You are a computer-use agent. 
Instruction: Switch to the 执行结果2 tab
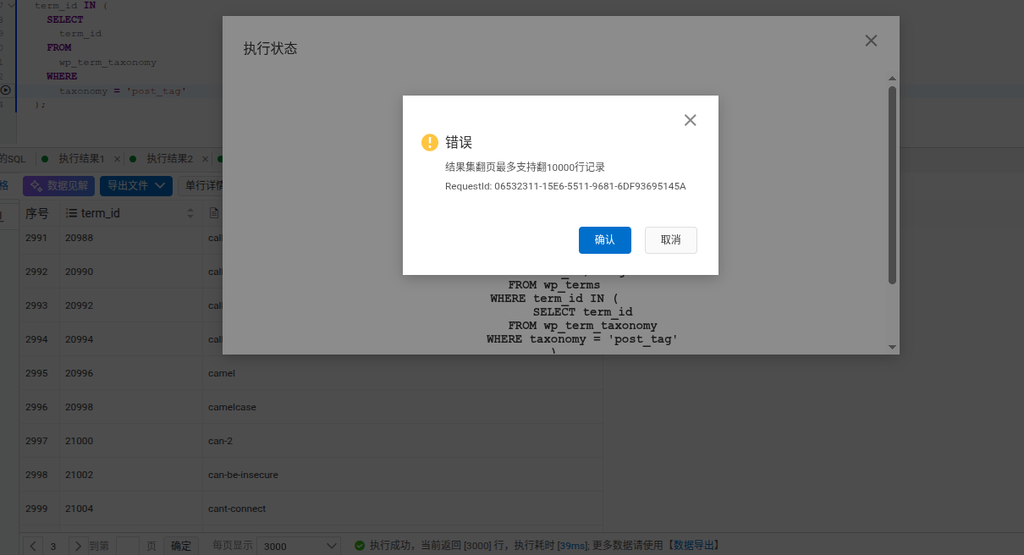169,159
